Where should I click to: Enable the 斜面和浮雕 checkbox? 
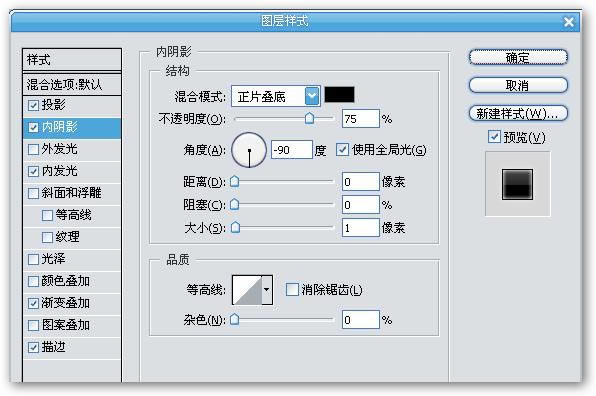point(33,193)
